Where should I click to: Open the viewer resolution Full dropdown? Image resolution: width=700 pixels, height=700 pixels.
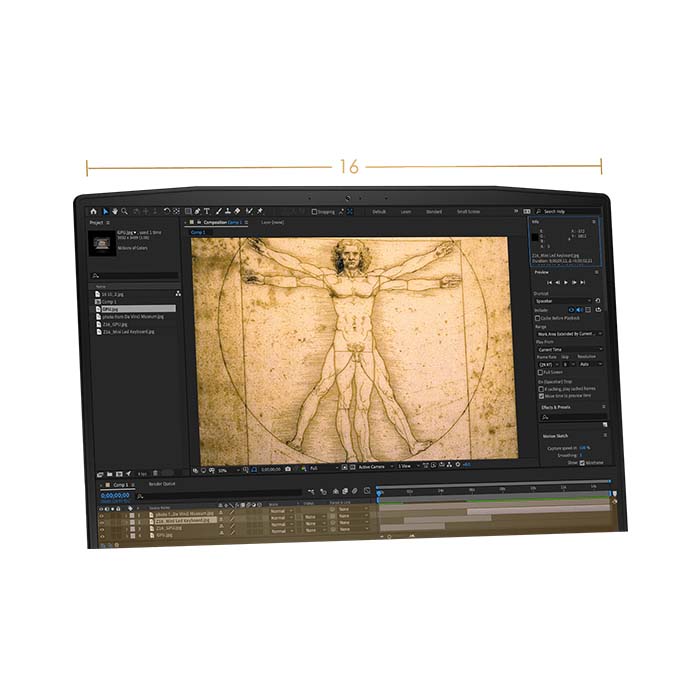tap(318, 468)
